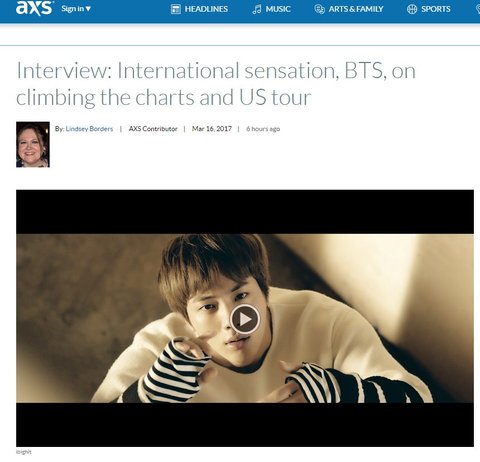Click the Music note icon
Image resolution: width=480 pixels, height=462 pixels.
point(257,9)
